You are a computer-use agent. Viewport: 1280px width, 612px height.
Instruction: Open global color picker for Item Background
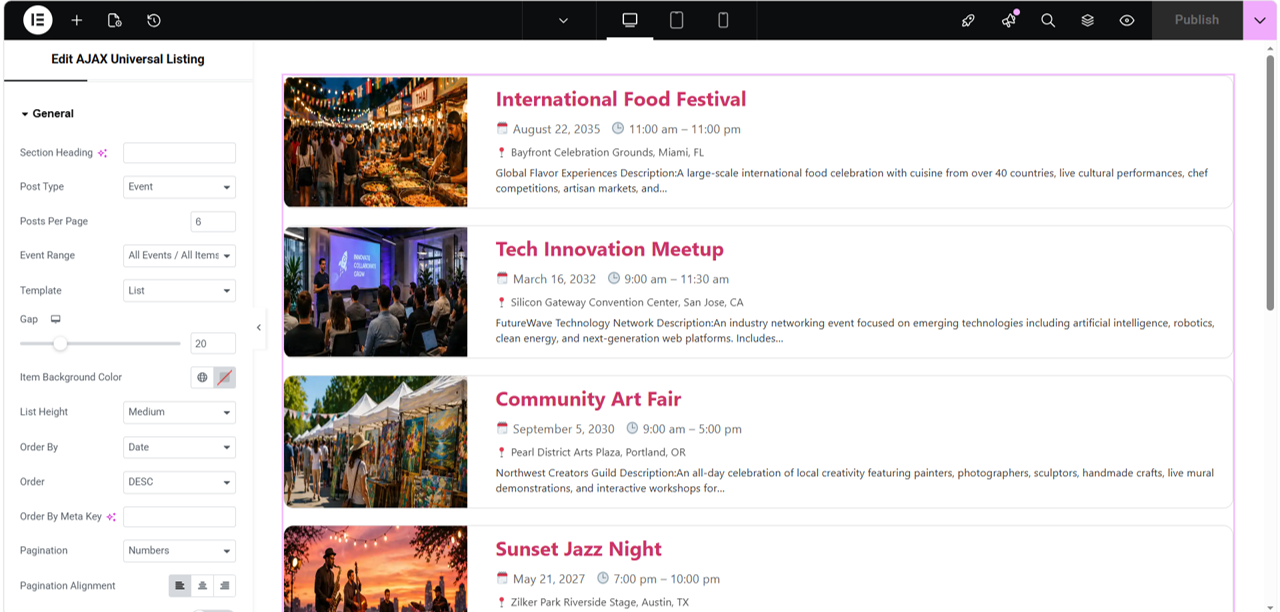pos(202,377)
